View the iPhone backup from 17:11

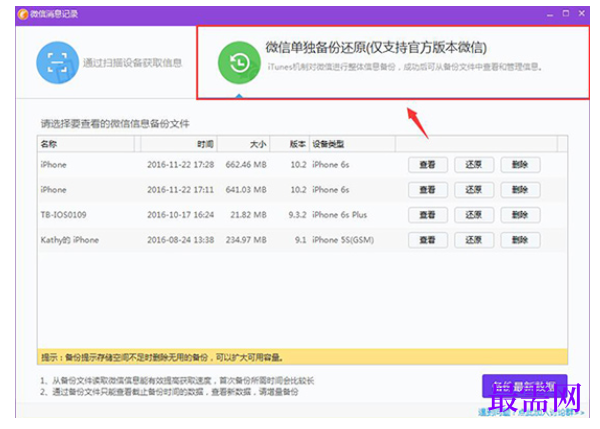coord(427,189)
